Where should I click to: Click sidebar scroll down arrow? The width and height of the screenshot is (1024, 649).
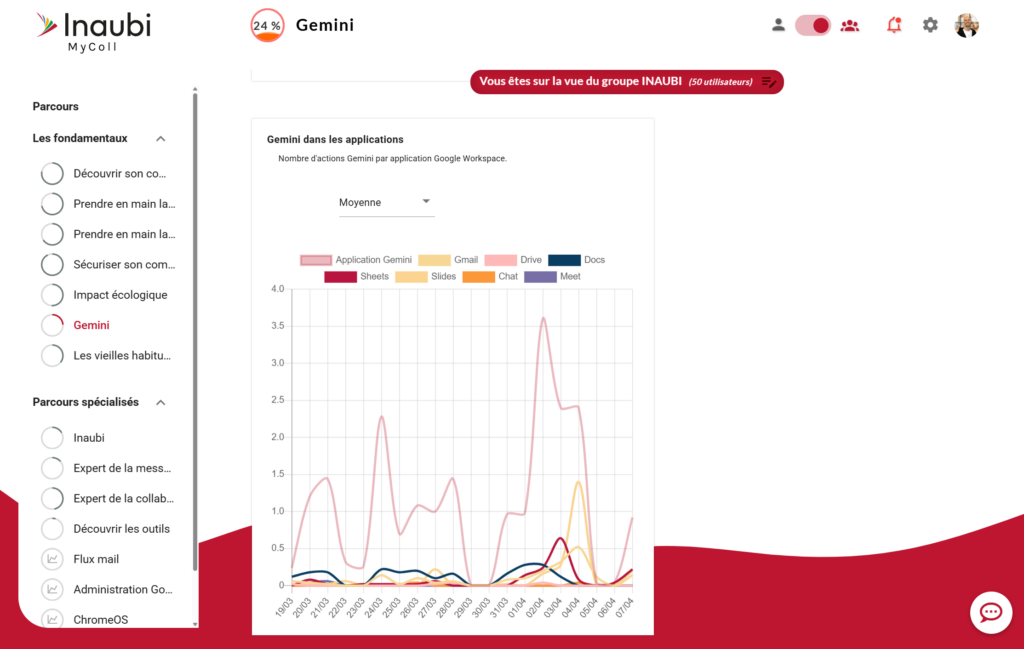point(195,624)
